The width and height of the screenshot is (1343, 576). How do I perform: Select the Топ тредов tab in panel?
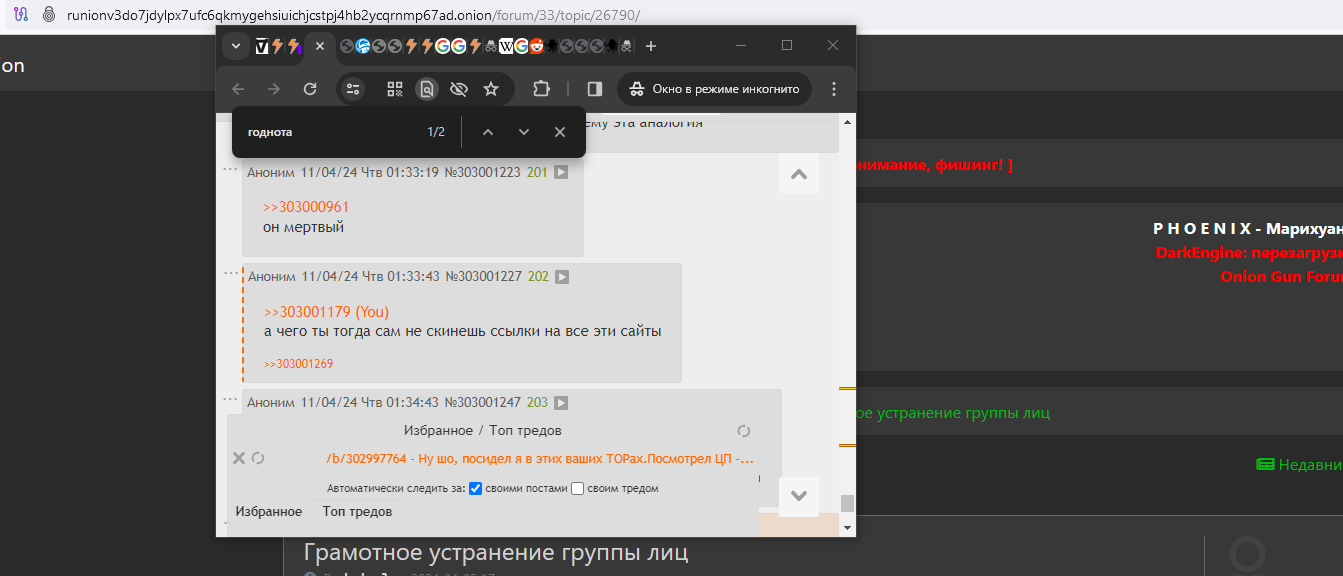[357, 511]
